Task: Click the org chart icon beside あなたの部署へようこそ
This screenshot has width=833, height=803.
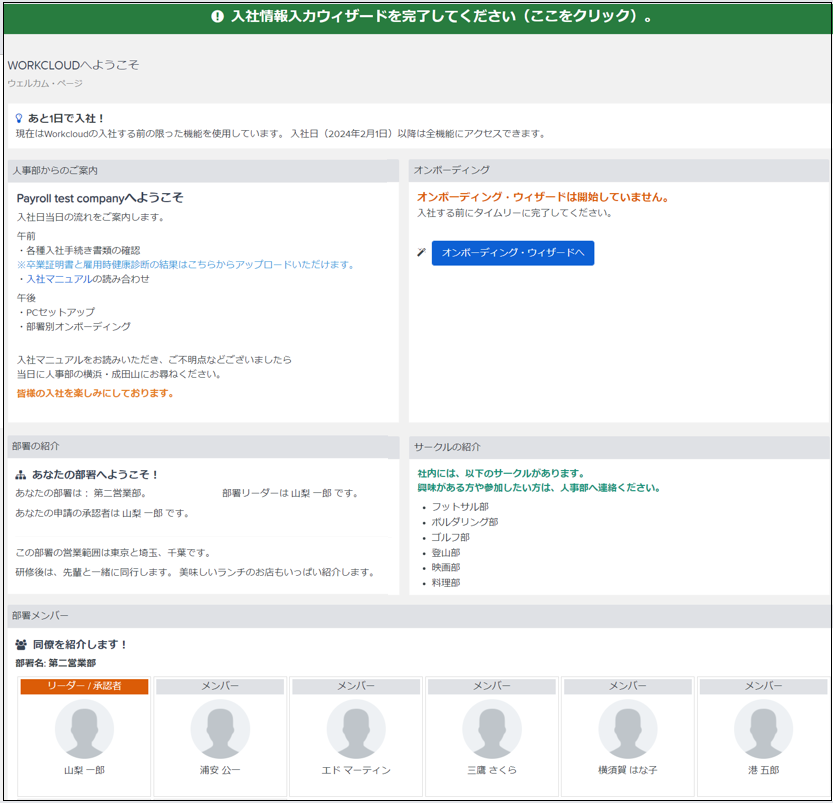Action: pyautogui.click(x=21, y=475)
